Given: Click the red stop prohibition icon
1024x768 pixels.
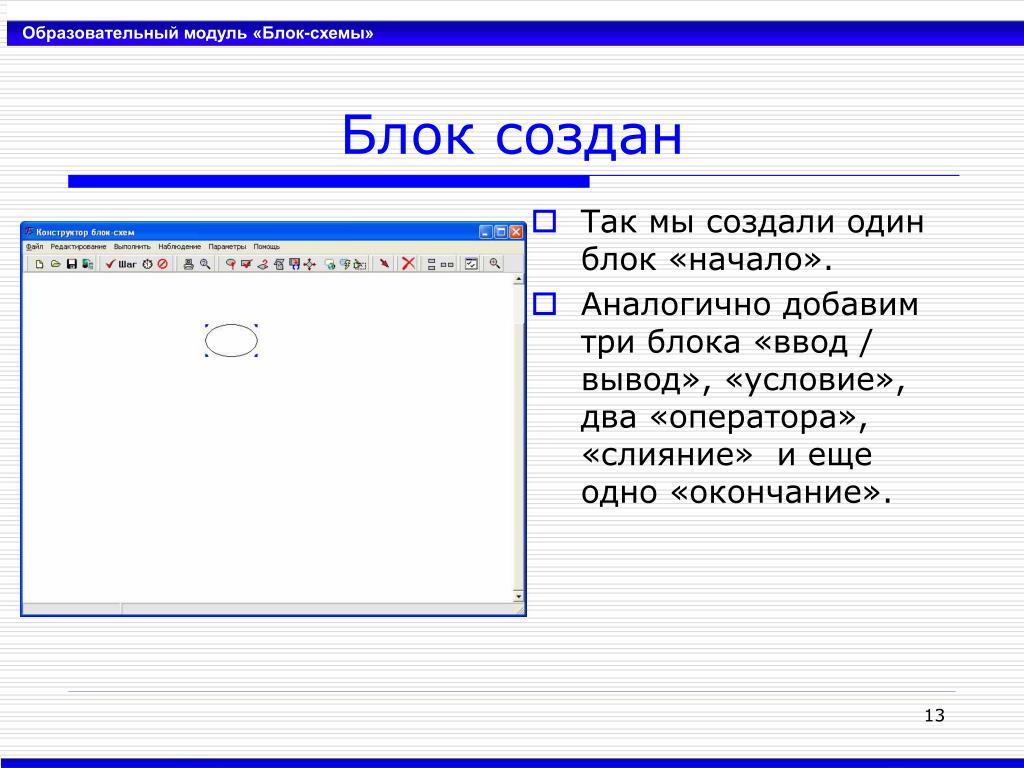Looking at the screenshot, I should point(163,264).
